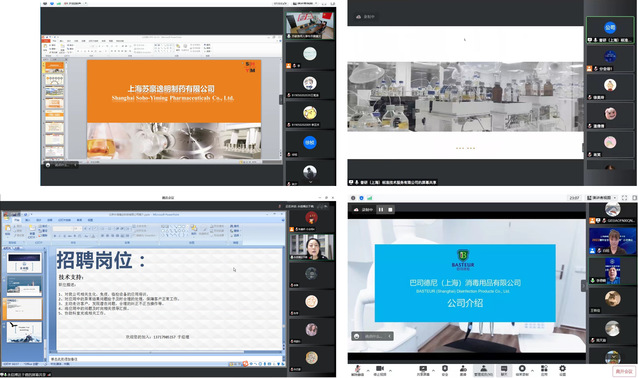
Task: Enter fullscreen using the top-right icon
Action: click(625, 198)
